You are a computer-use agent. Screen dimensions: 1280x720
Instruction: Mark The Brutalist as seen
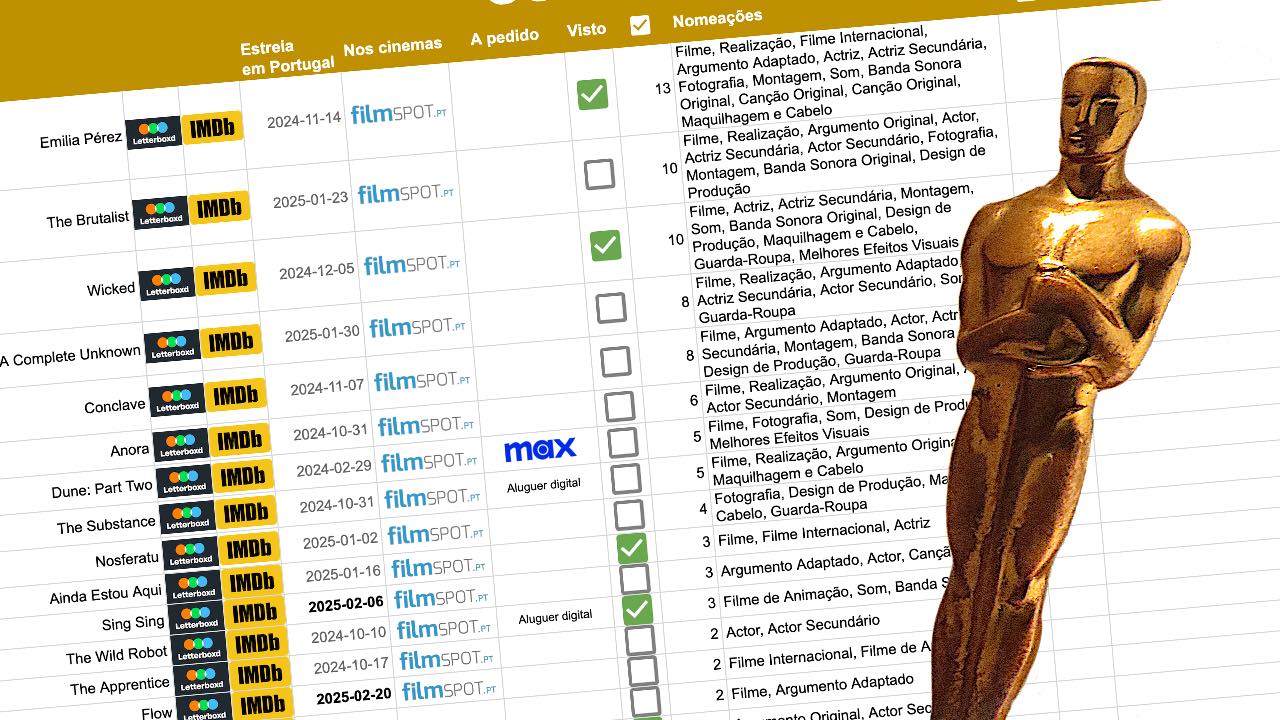(599, 174)
